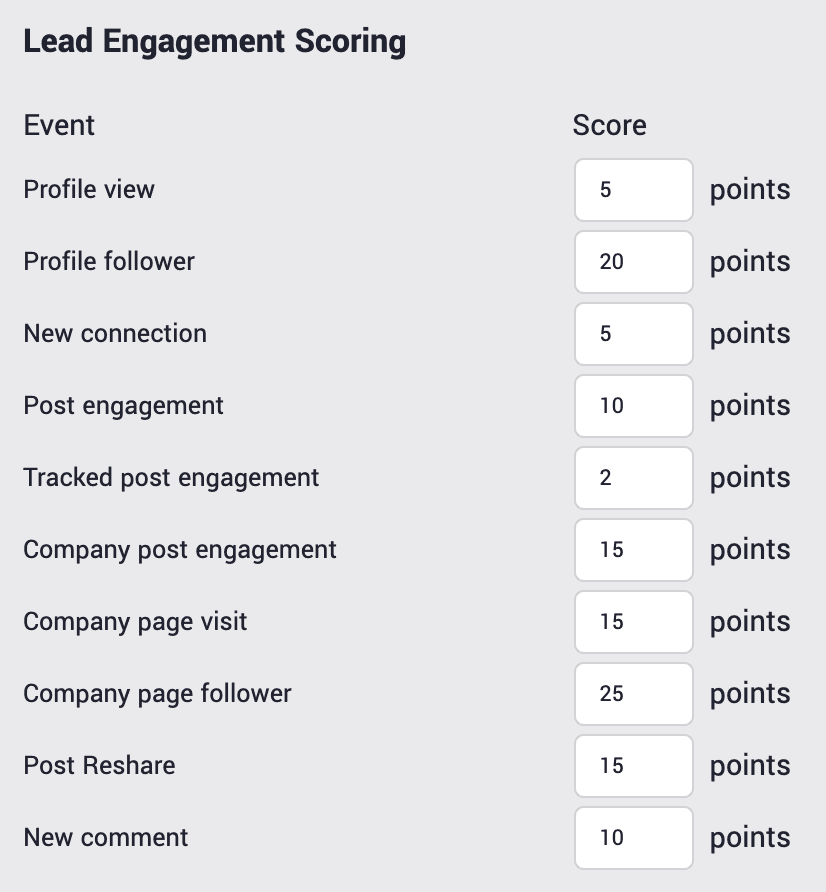Select the New connection score box
The image size is (826, 892).
(633, 334)
